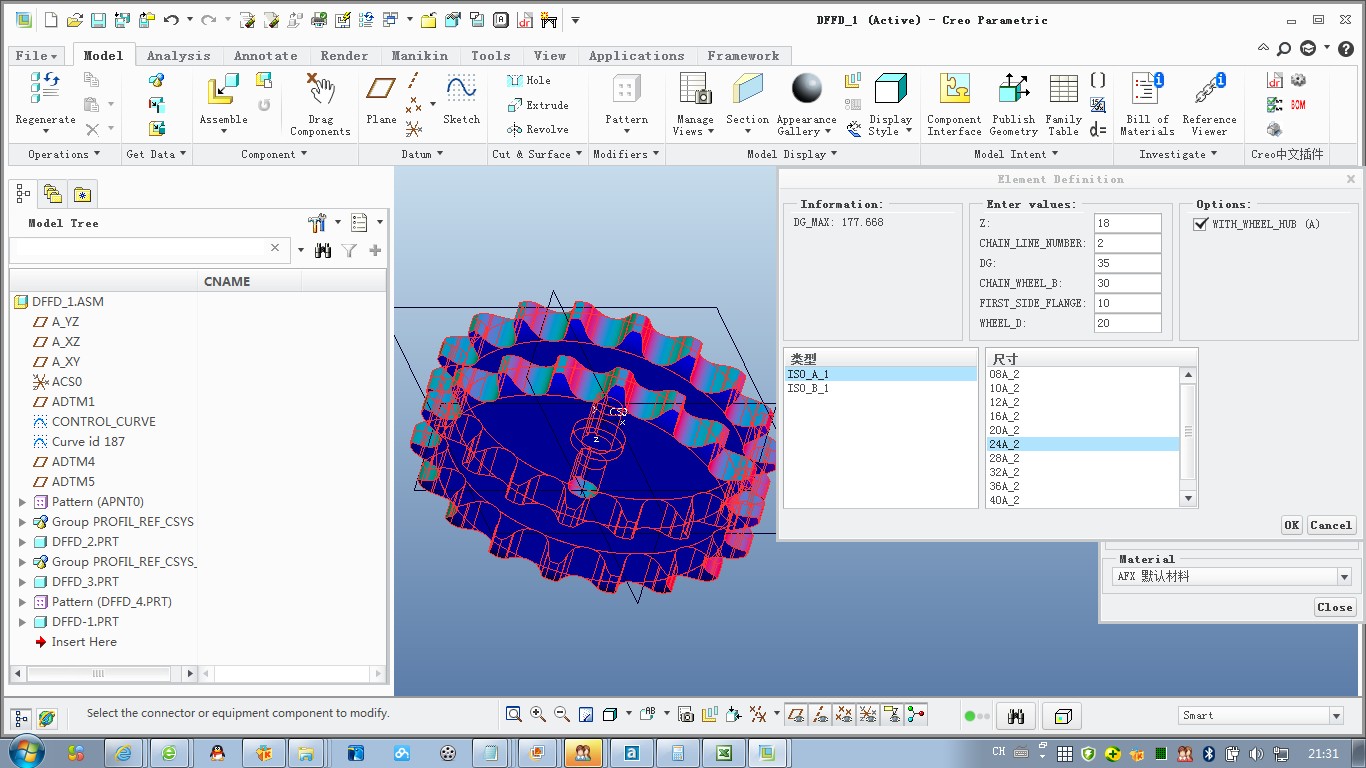Toggle datum plane display in bottom toolbar
This screenshot has height=768, width=1366.
pyautogui.click(x=796, y=714)
